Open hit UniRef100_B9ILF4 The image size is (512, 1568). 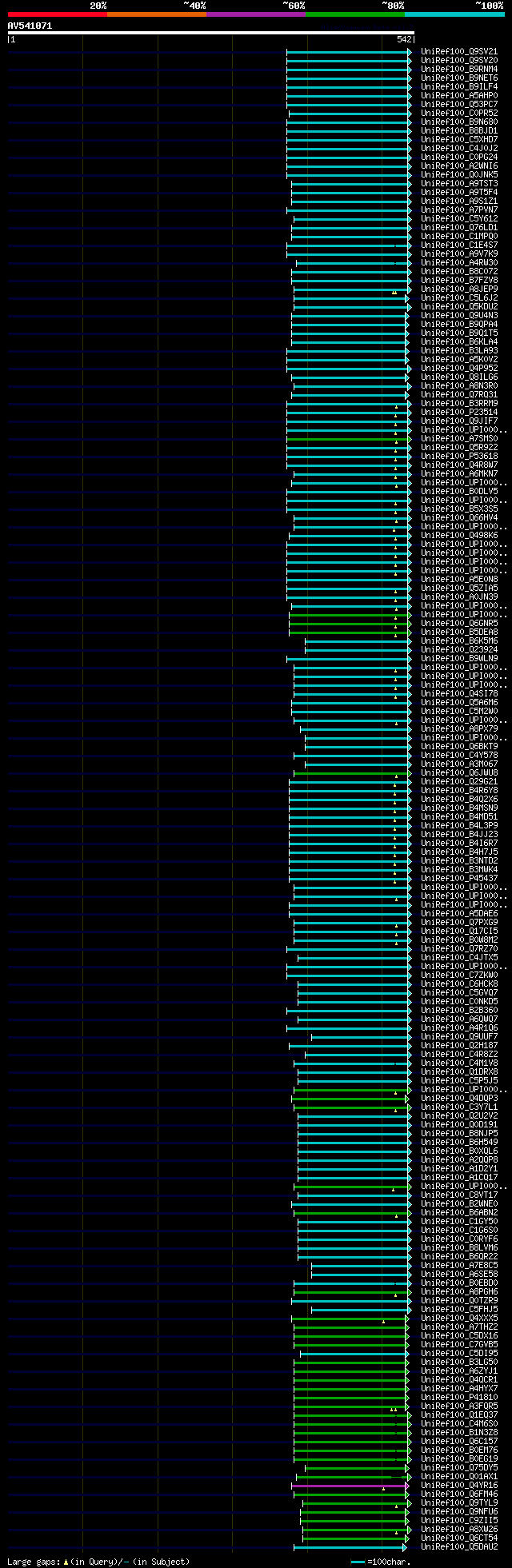[459, 86]
